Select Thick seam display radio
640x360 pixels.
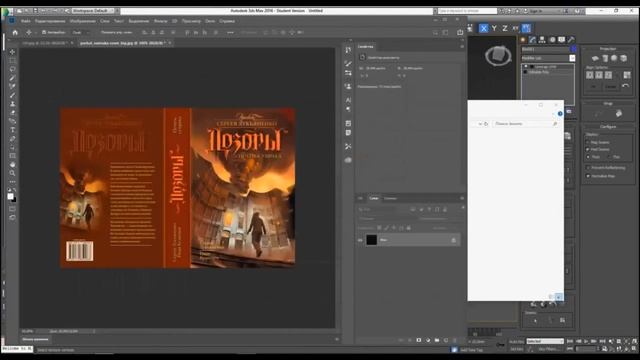coord(588,157)
